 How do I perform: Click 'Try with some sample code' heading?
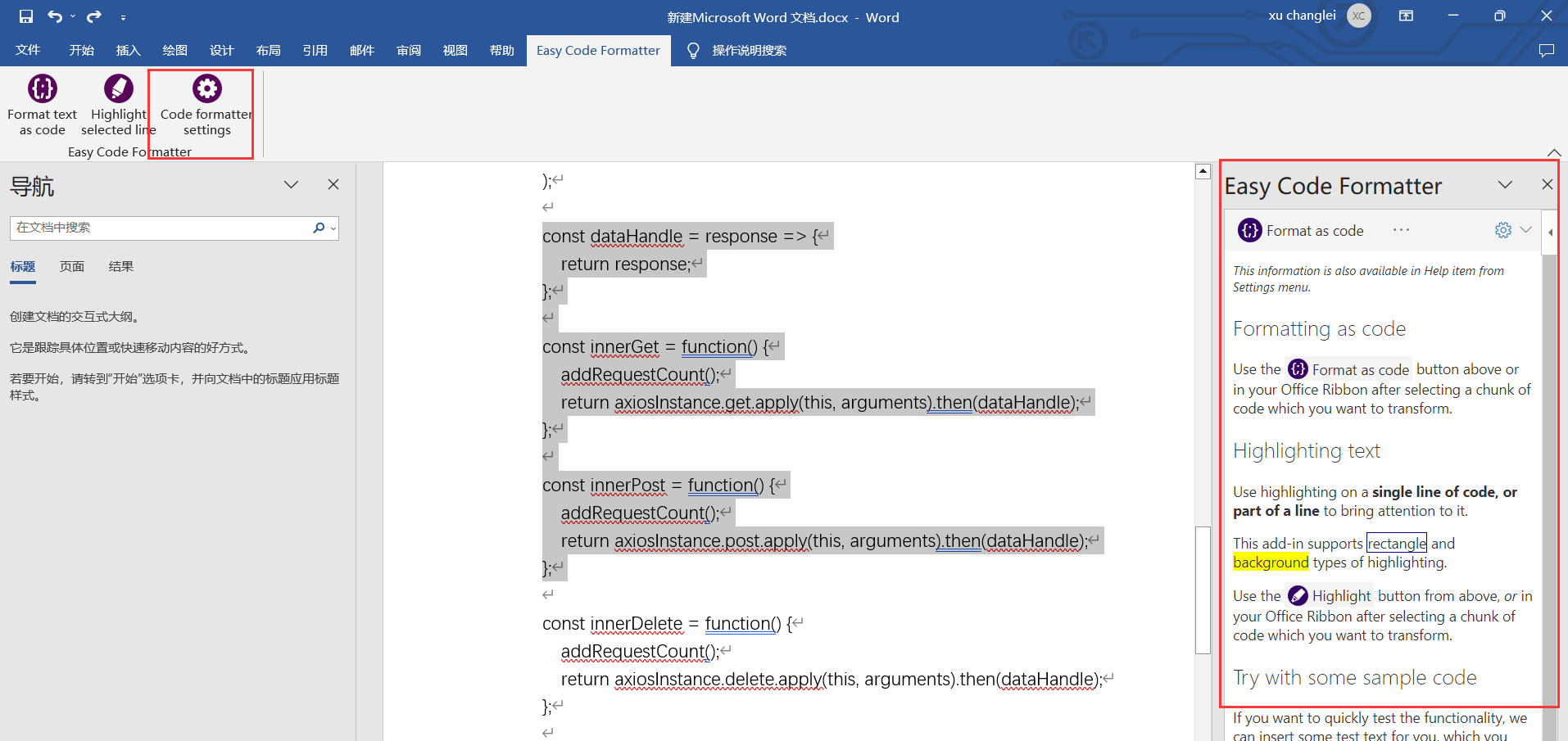coord(1354,678)
